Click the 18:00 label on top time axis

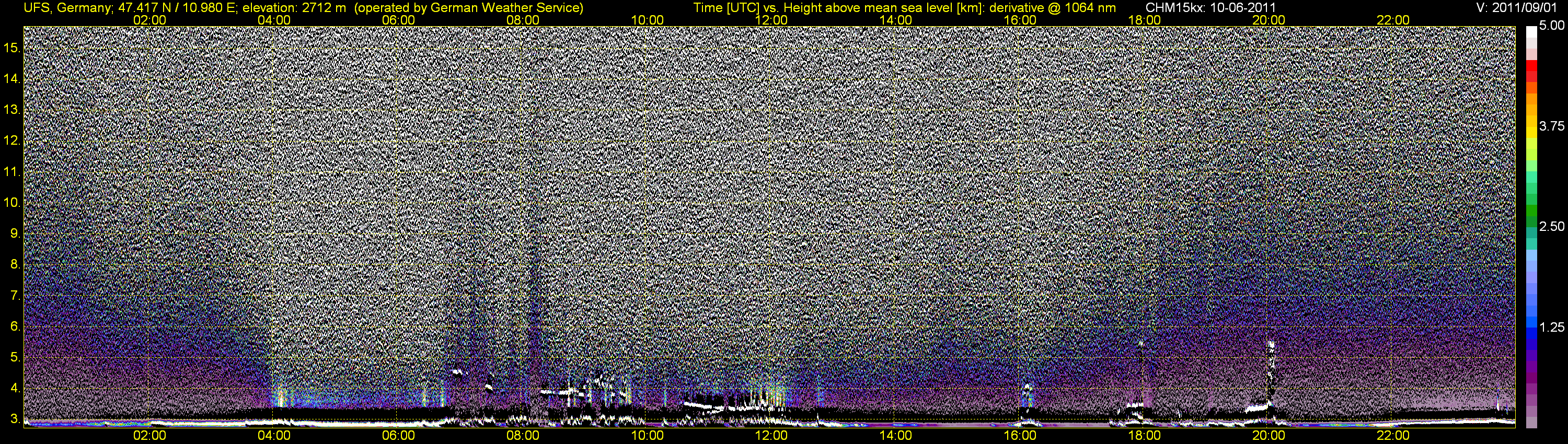[x=1144, y=20]
